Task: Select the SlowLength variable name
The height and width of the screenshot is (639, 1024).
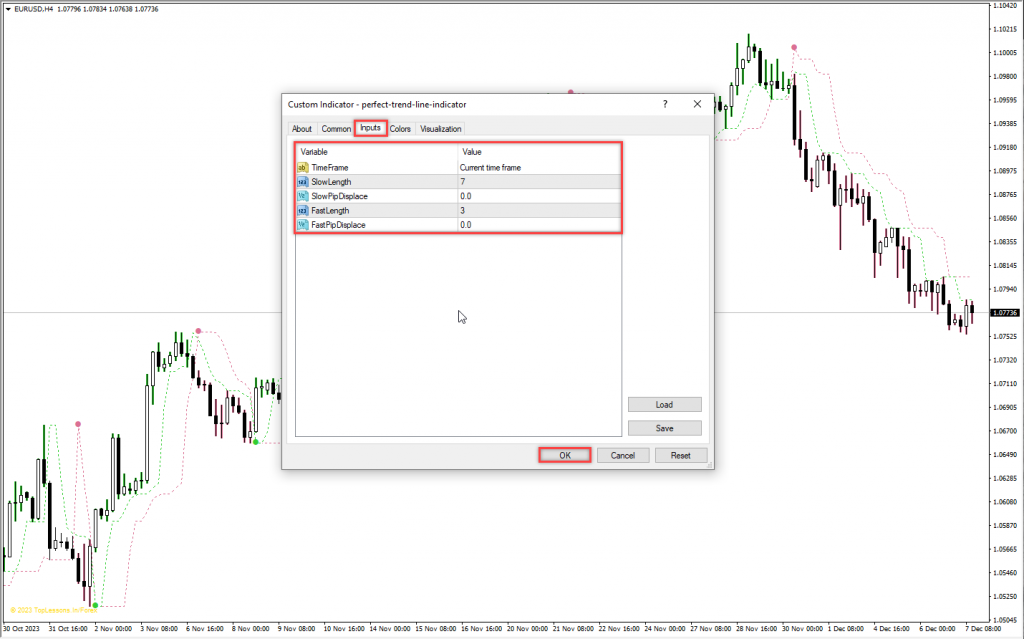Action: [x=331, y=182]
